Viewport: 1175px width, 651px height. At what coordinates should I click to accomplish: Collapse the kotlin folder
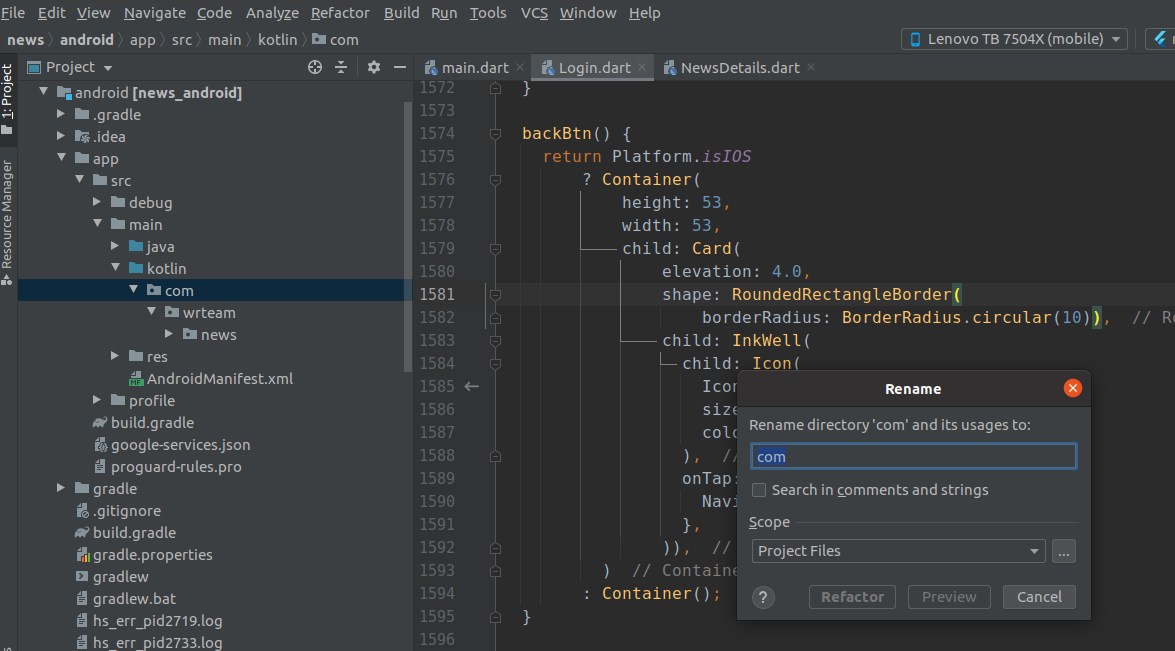(x=115, y=268)
